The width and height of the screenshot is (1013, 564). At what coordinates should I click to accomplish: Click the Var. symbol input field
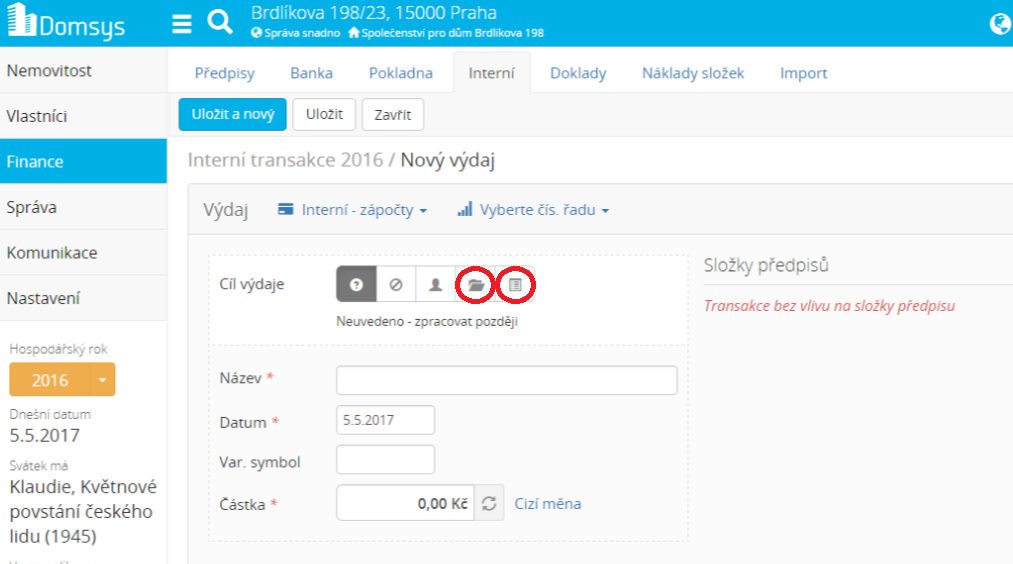pyautogui.click(x=385, y=460)
